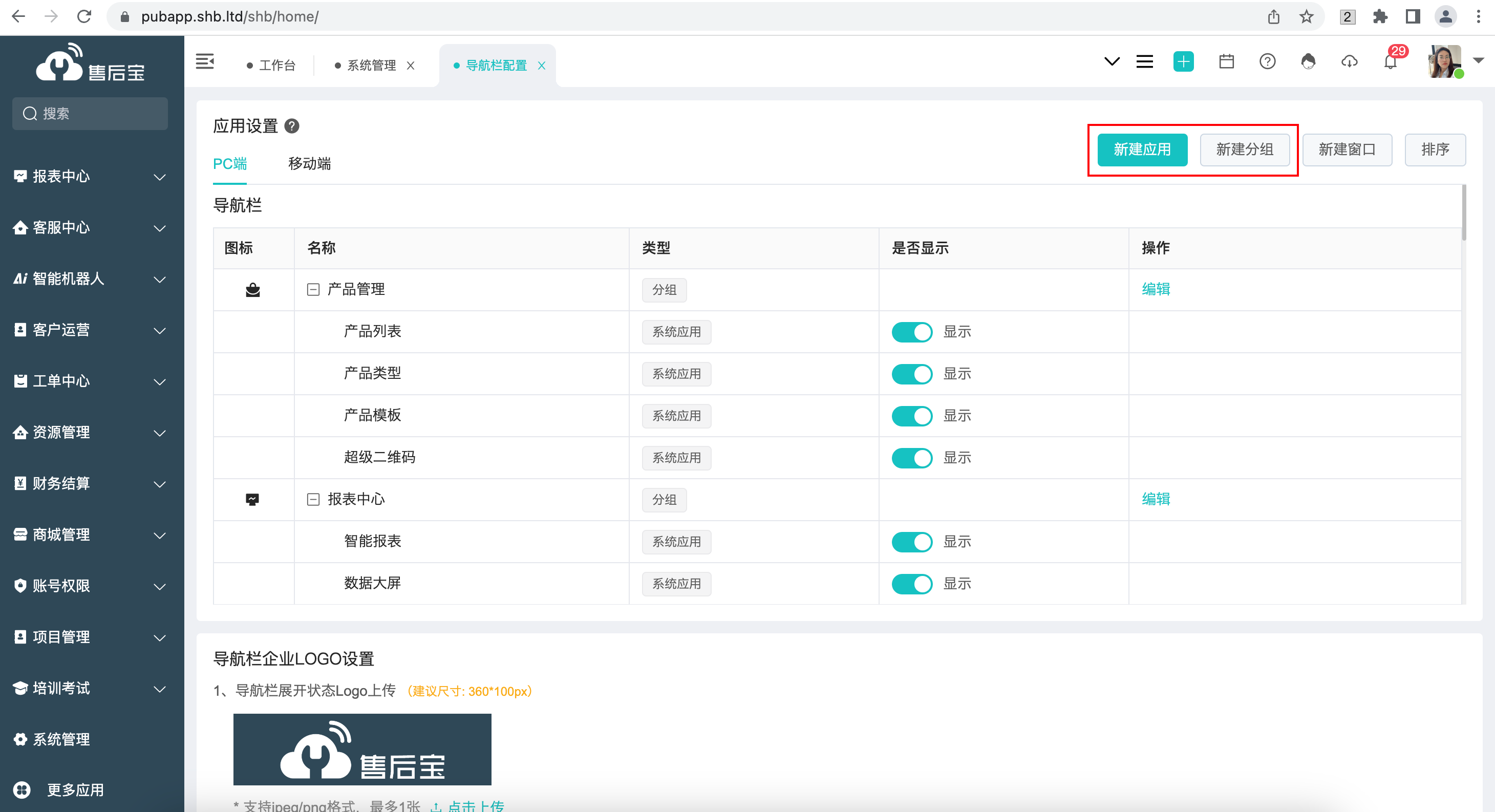Open the tab list chevron dropdown in top bar

1112,61
